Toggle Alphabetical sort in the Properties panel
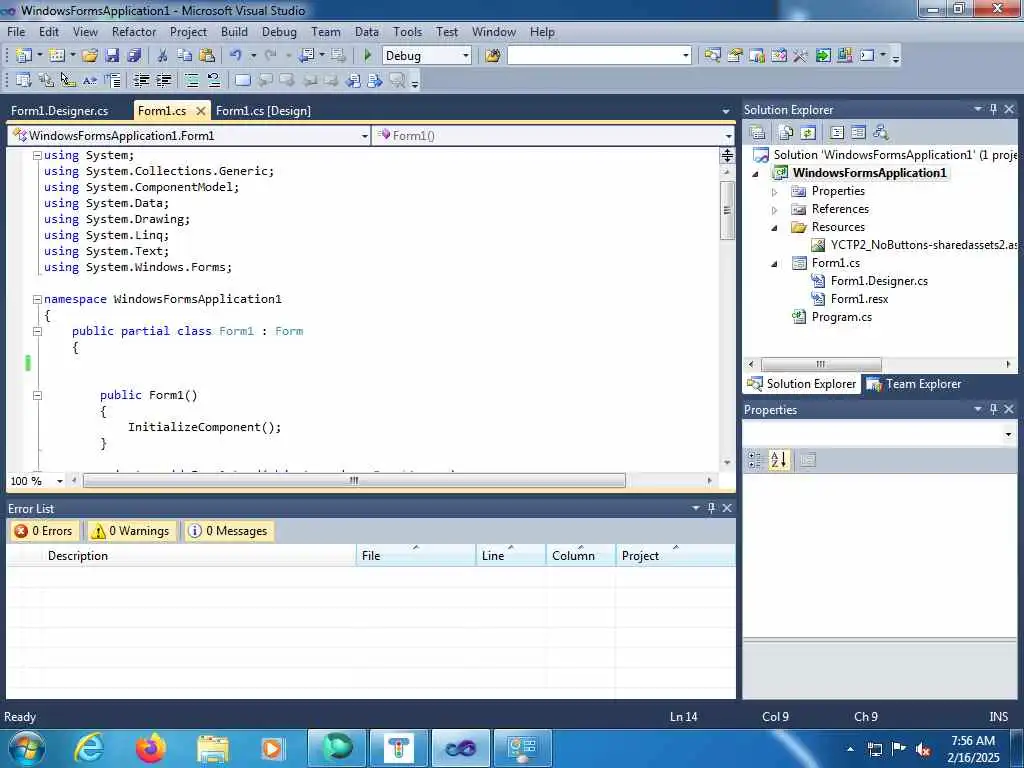This screenshot has width=1024, height=768. 778,460
